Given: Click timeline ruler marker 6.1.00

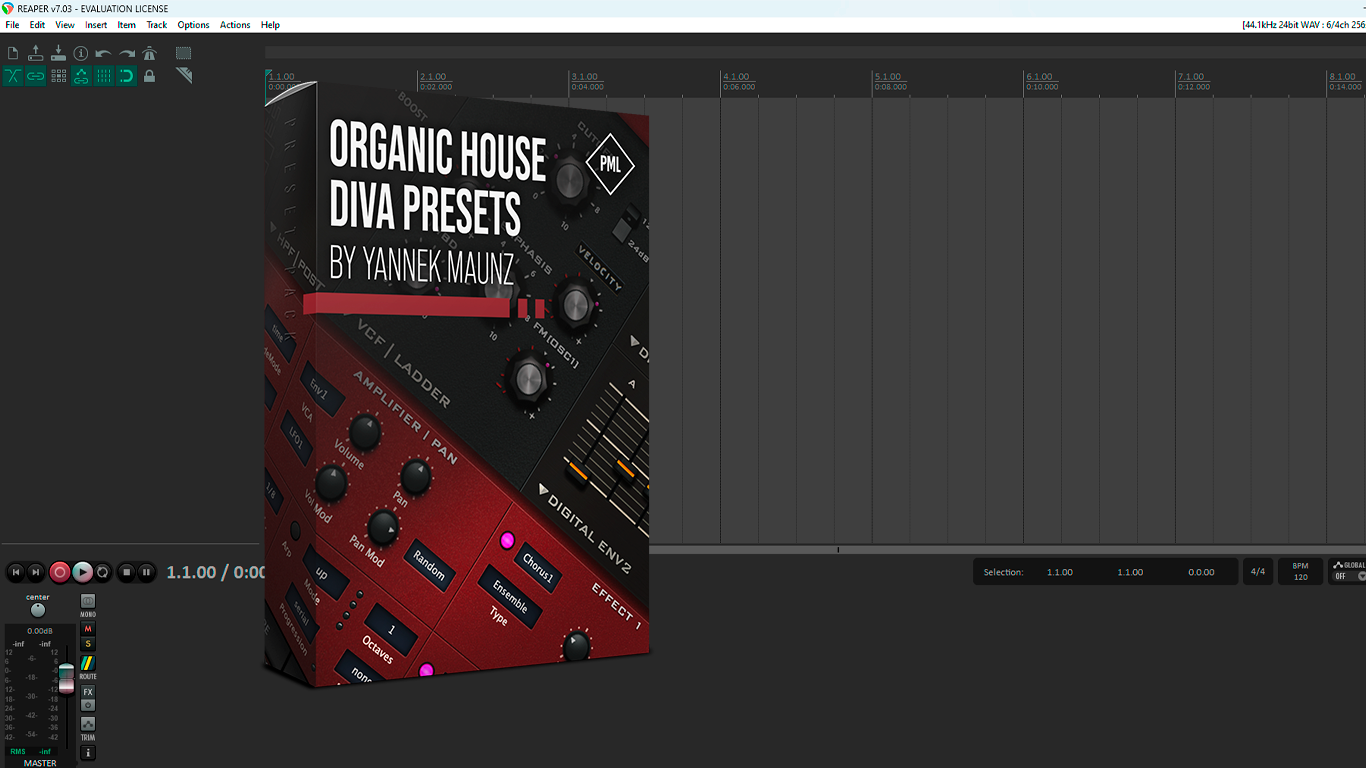Looking at the screenshot, I should [x=1040, y=77].
